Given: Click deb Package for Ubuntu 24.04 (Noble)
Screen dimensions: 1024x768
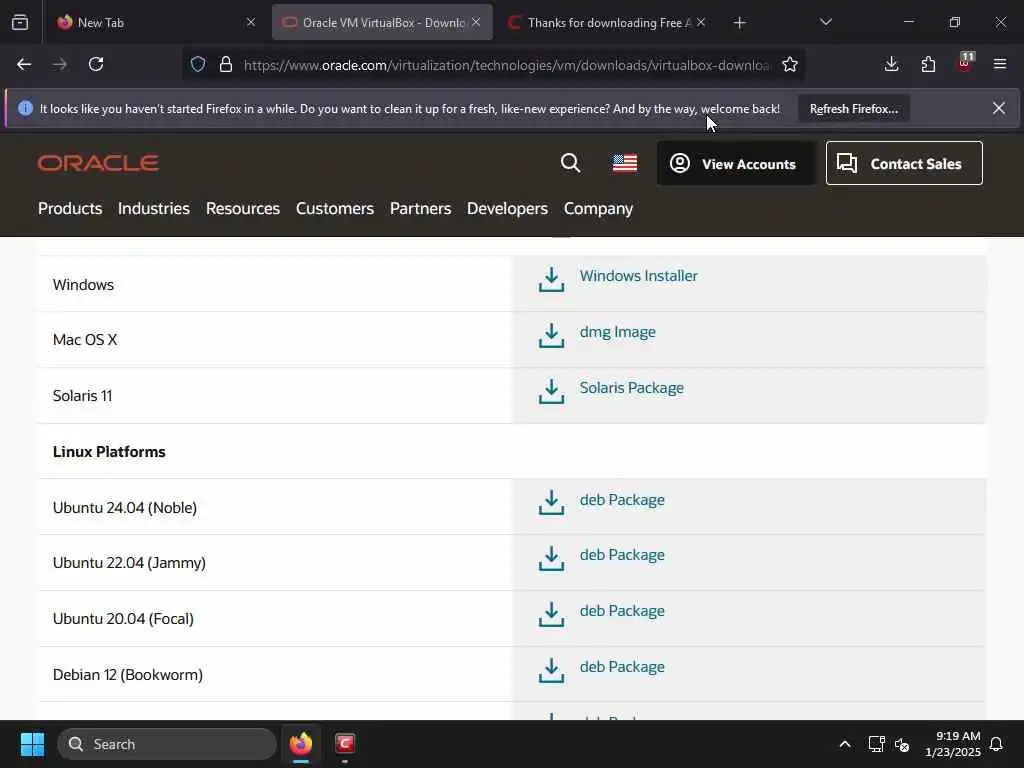Looking at the screenshot, I should (622, 500).
